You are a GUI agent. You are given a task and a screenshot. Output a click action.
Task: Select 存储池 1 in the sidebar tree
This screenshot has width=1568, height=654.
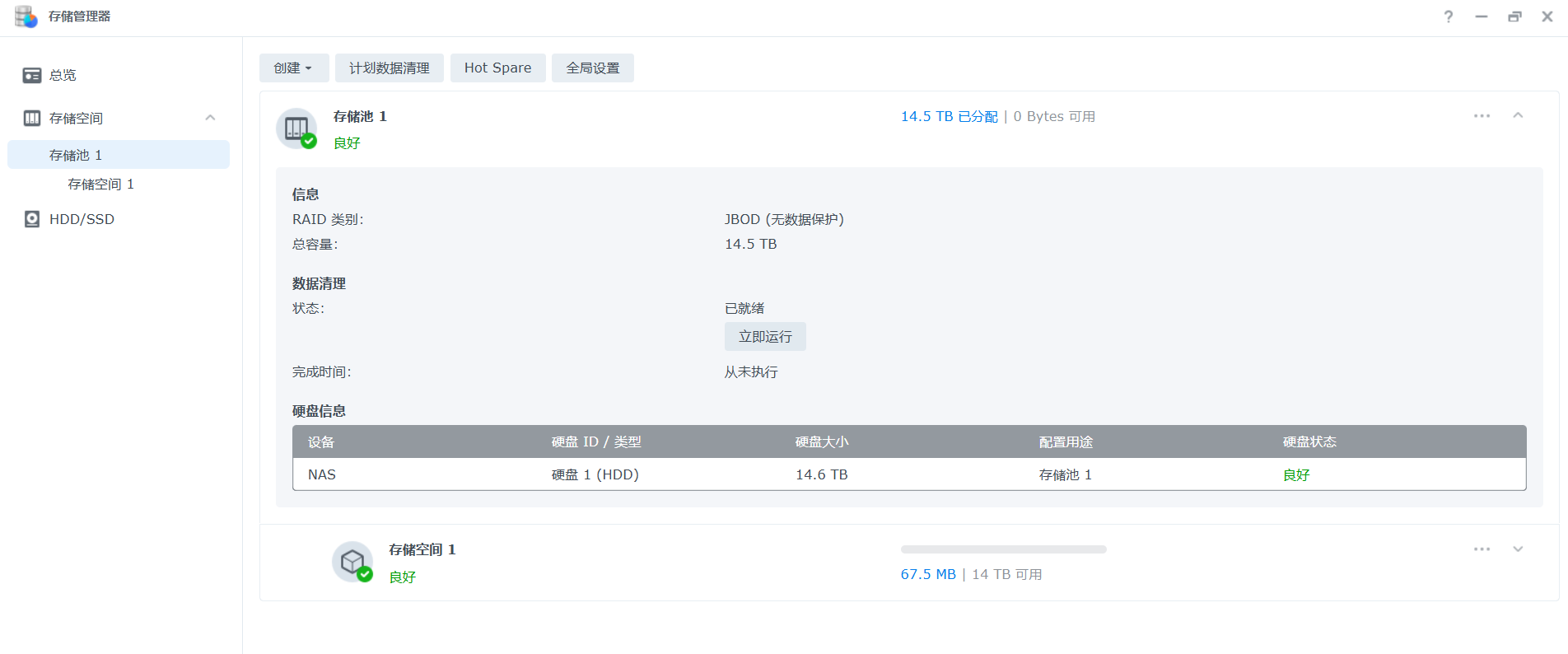119,155
